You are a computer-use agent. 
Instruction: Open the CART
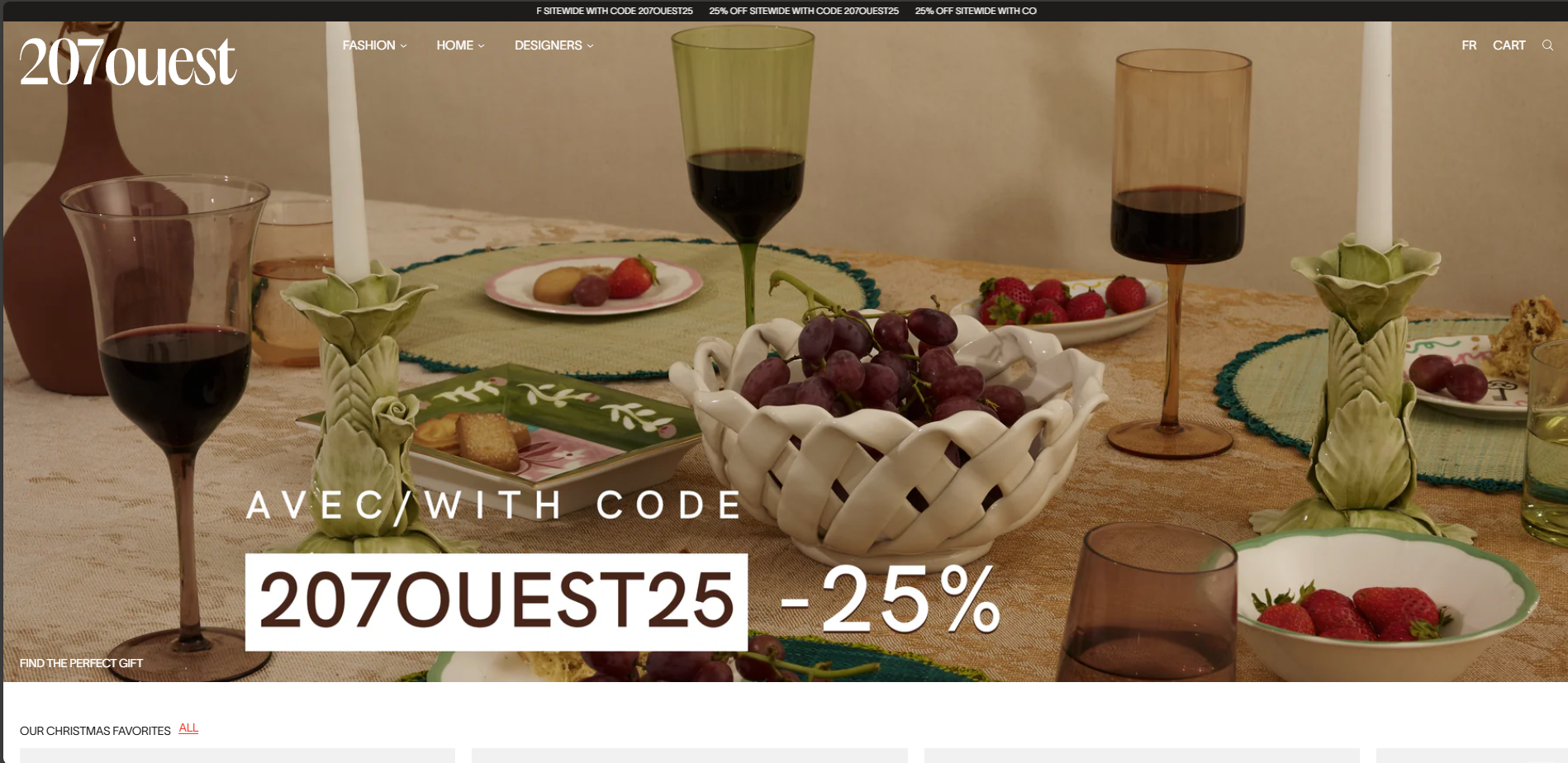1509,45
